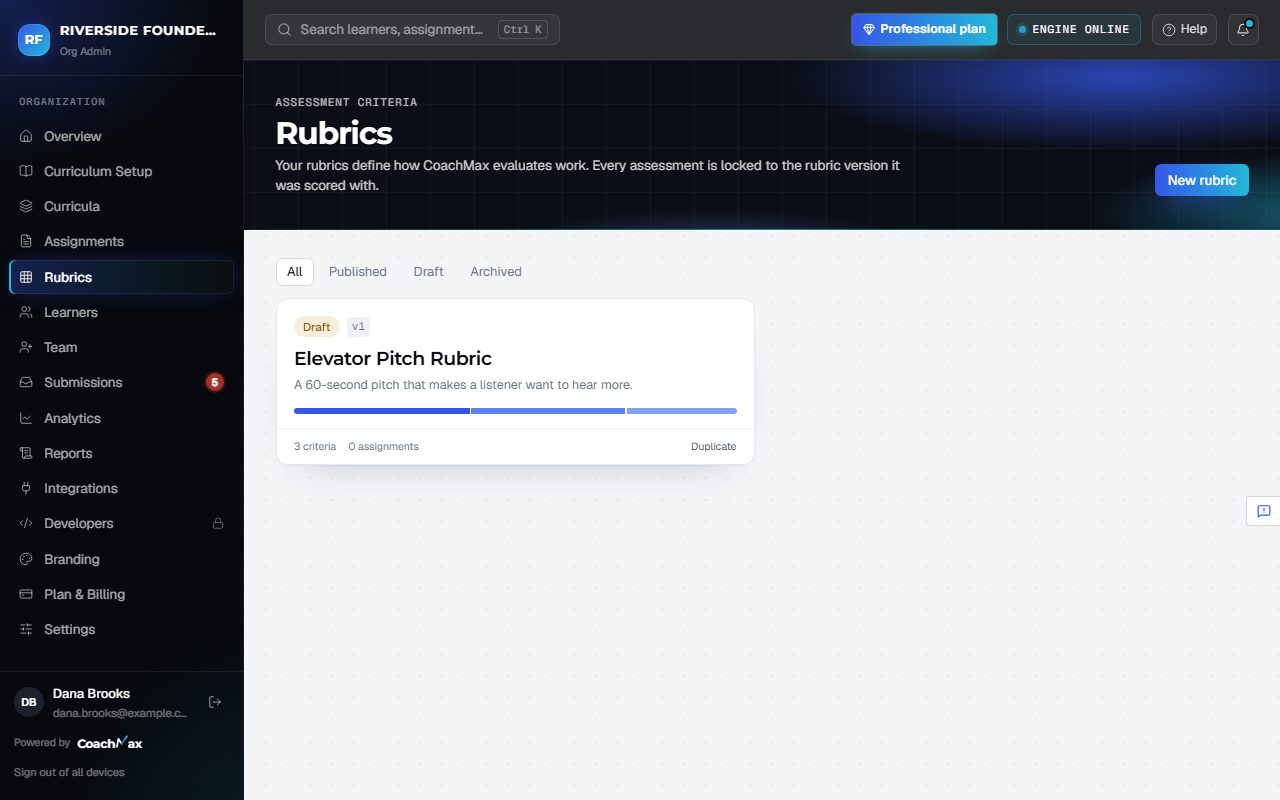
Task: Open the Help button
Action: pos(1184,29)
